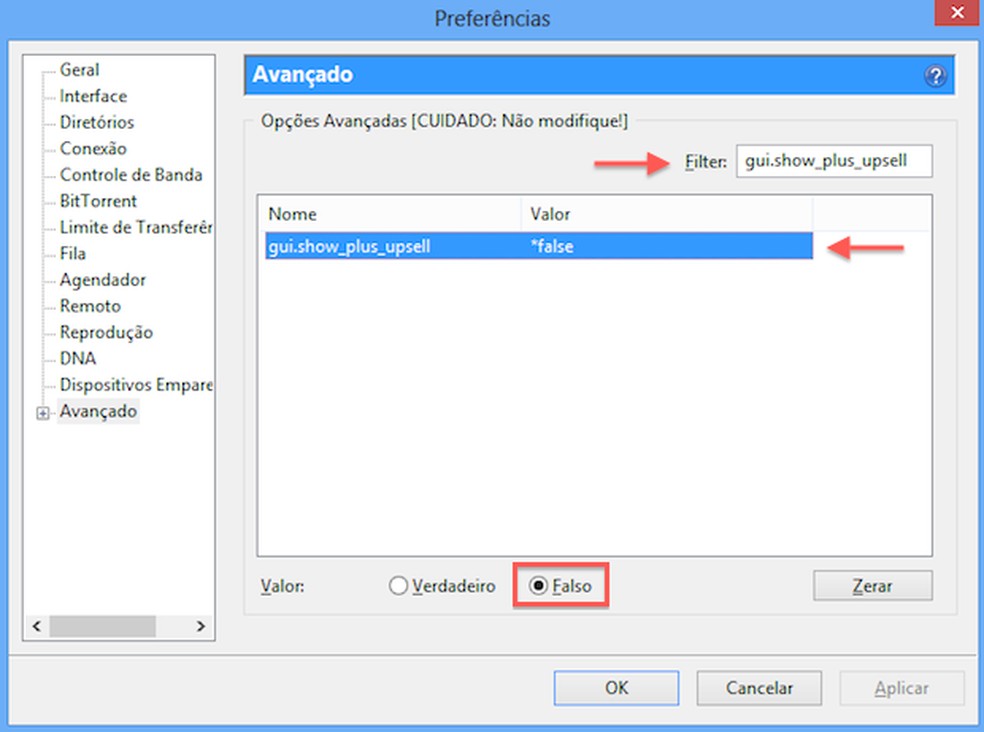Click Zerar to reset the value

873,586
